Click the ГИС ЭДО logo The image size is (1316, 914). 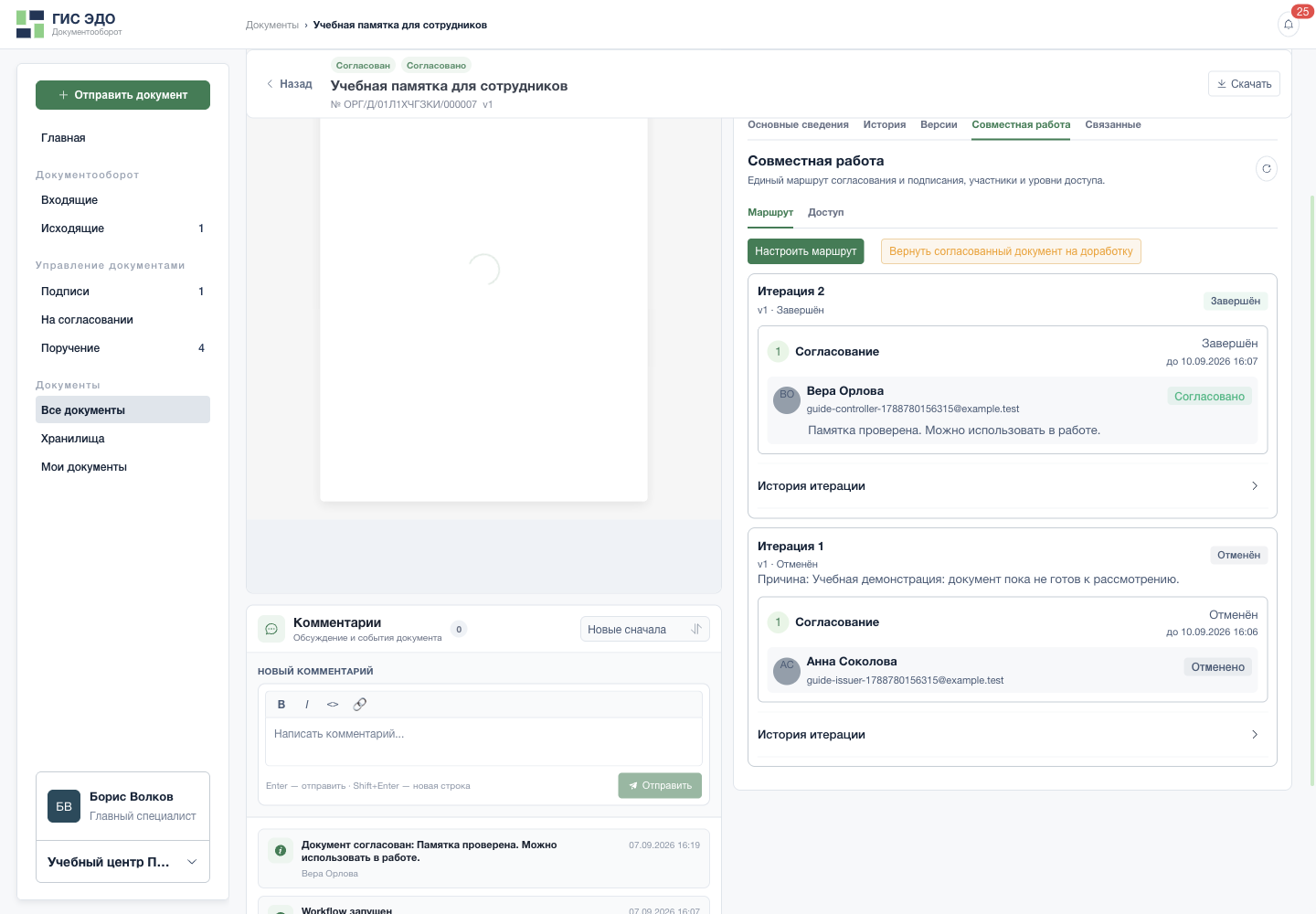pyautogui.click(x=69, y=24)
